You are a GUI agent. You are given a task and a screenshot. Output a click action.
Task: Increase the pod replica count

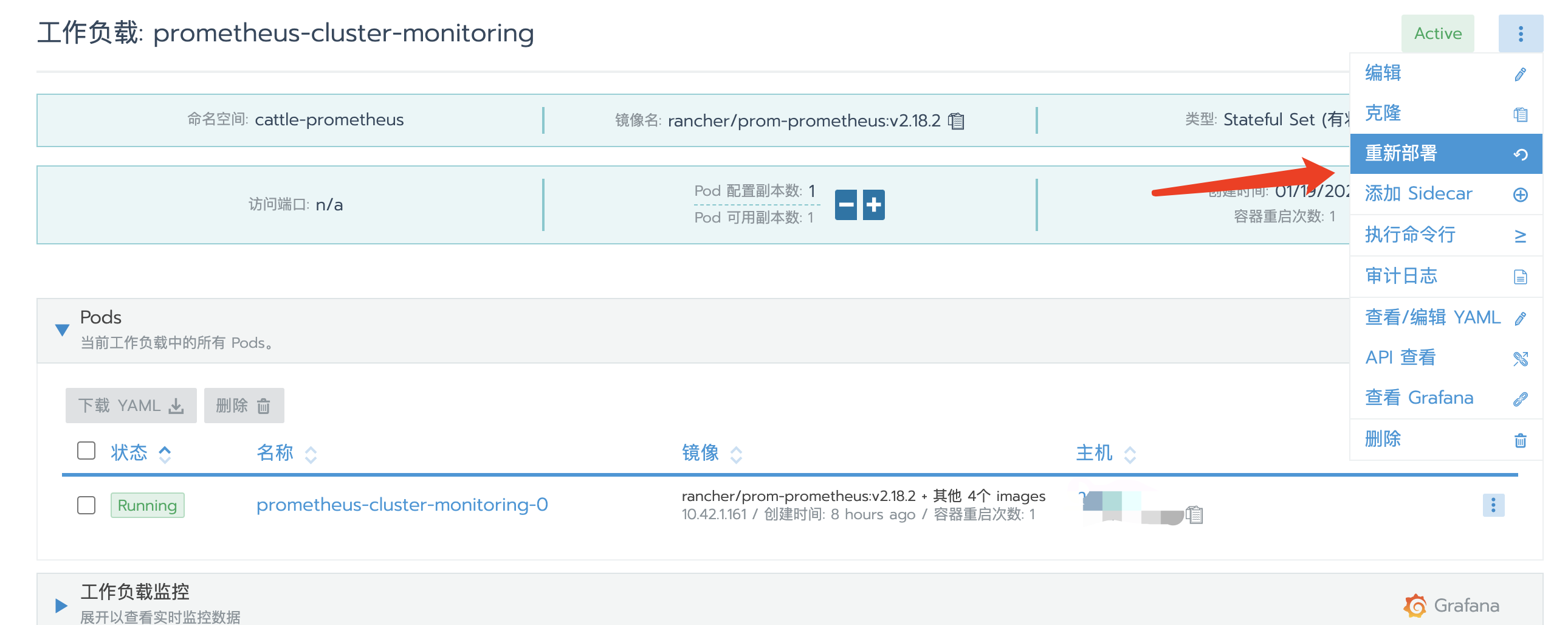tap(873, 205)
